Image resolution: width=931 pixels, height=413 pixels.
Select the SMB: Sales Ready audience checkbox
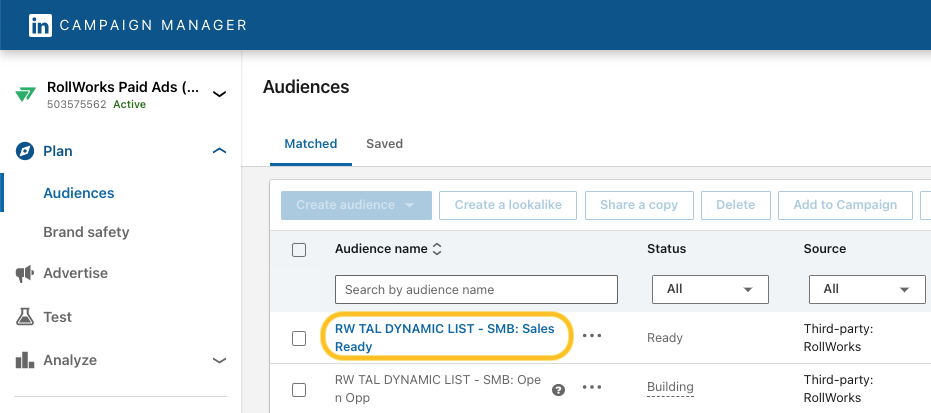coord(299,338)
